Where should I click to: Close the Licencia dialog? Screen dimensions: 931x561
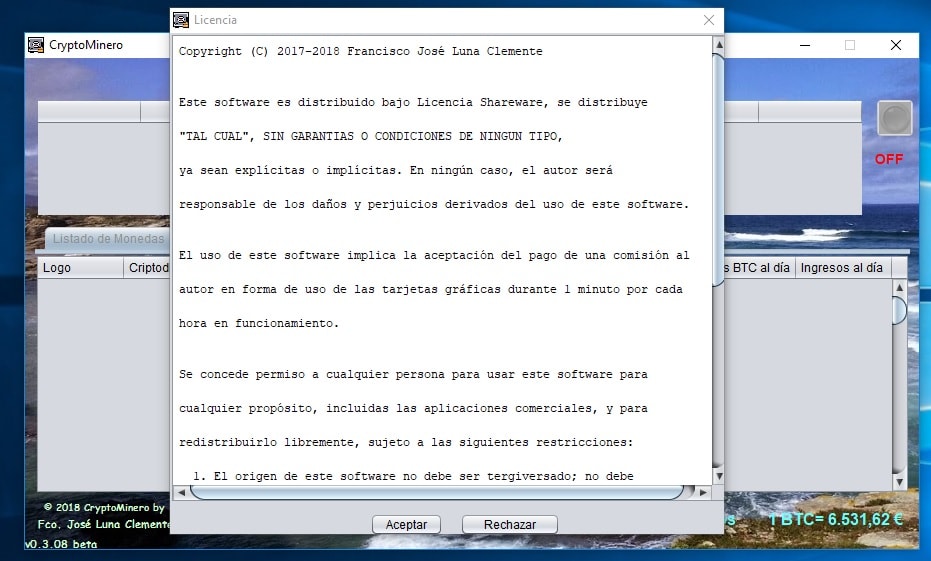708,20
